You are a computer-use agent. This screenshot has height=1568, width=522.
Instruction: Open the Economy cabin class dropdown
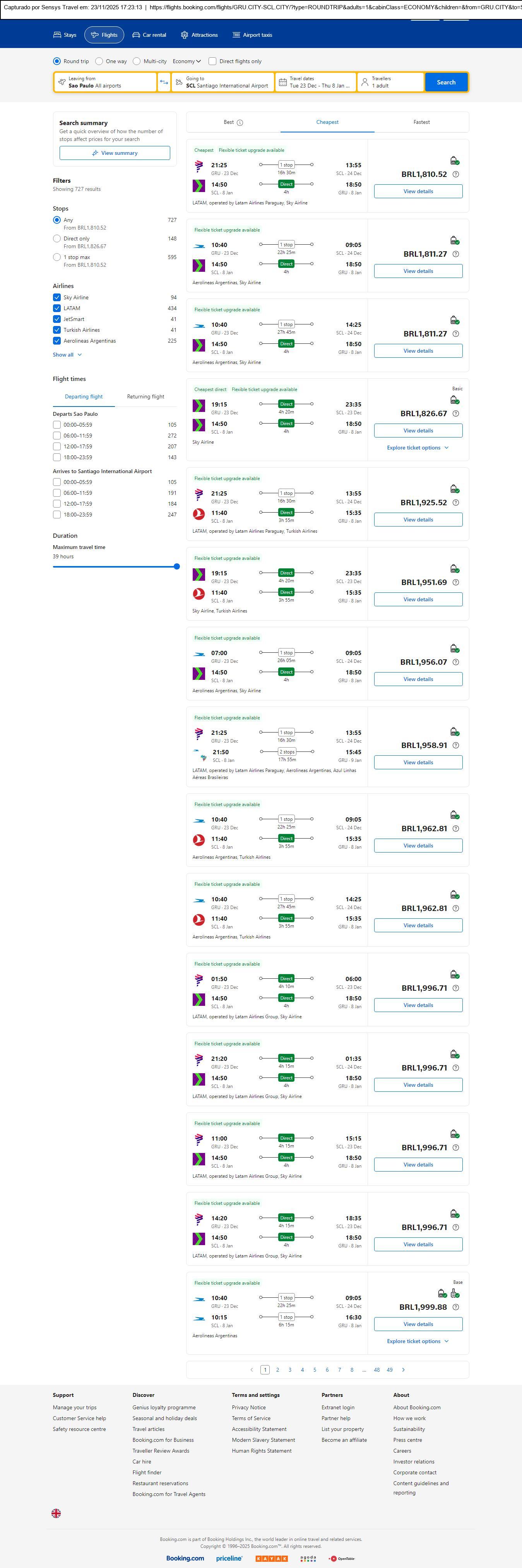[186, 62]
